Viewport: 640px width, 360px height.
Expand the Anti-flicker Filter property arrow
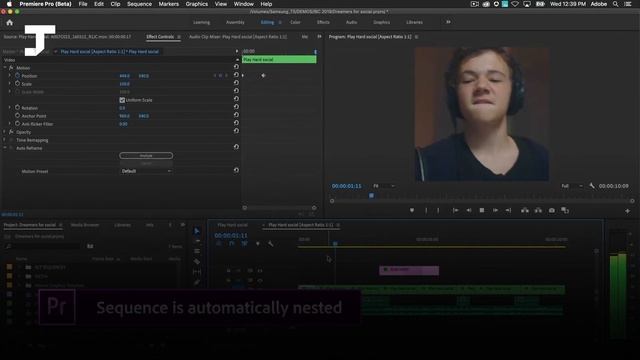point(10,123)
